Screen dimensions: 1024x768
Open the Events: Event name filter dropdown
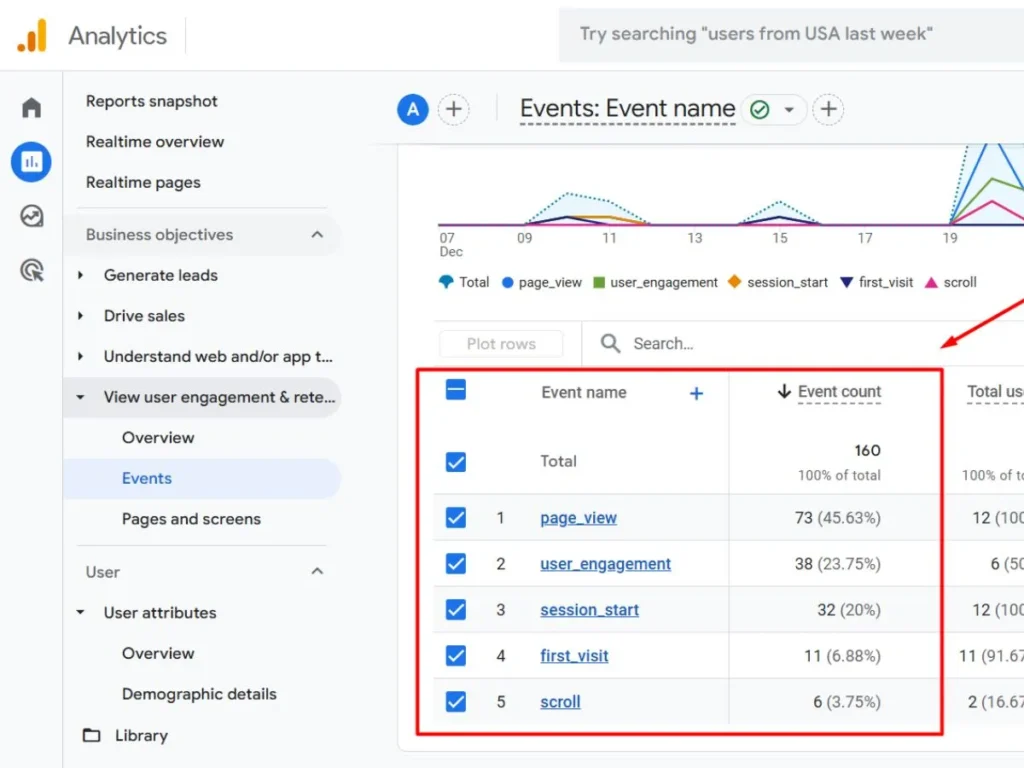[790, 110]
